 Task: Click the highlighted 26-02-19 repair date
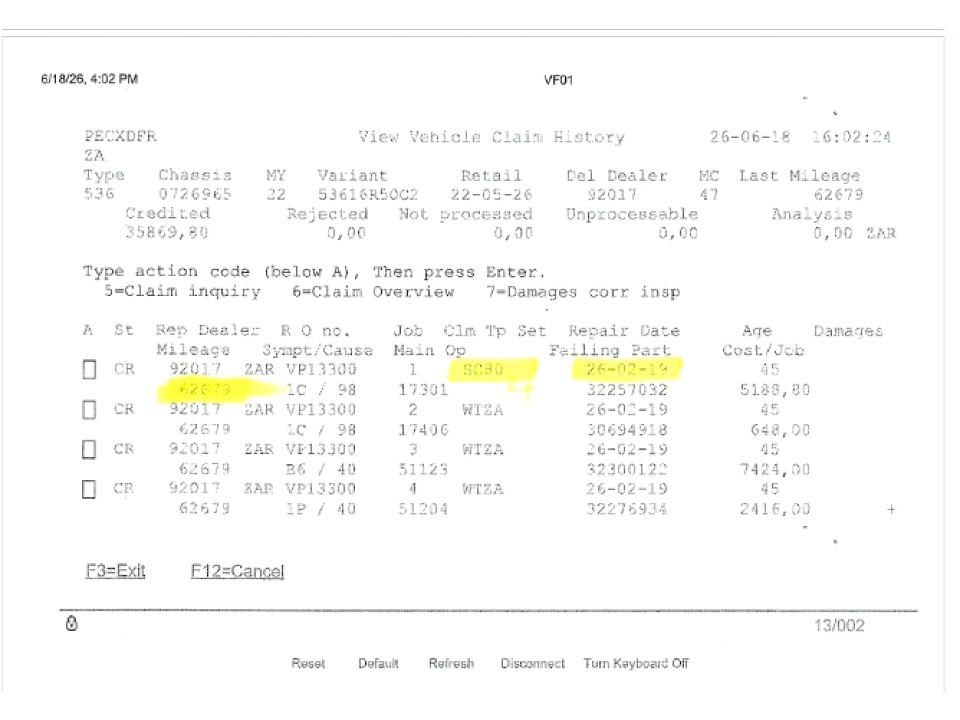[x=626, y=369]
